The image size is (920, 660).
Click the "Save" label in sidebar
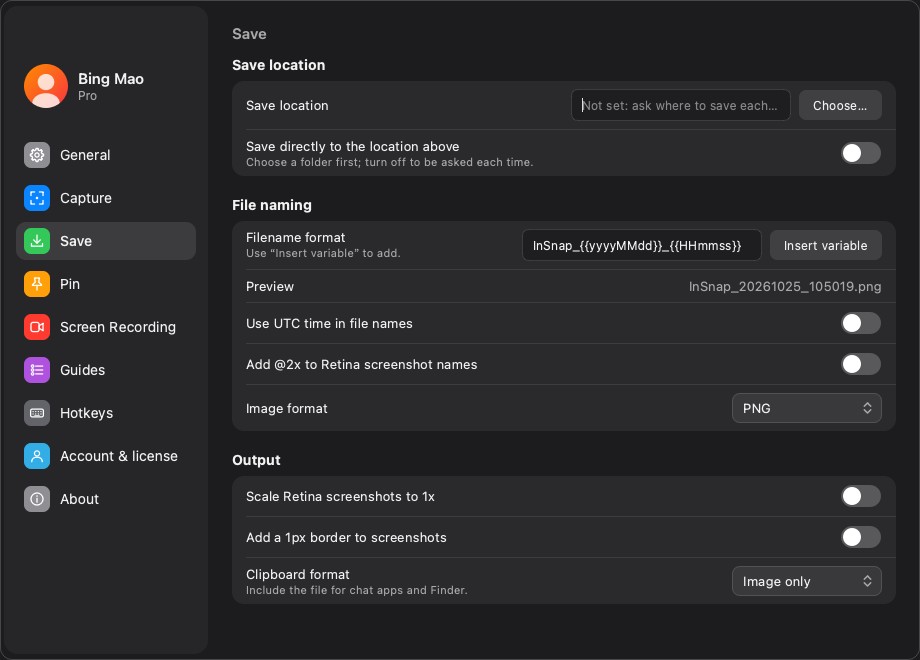[x=76, y=241]
